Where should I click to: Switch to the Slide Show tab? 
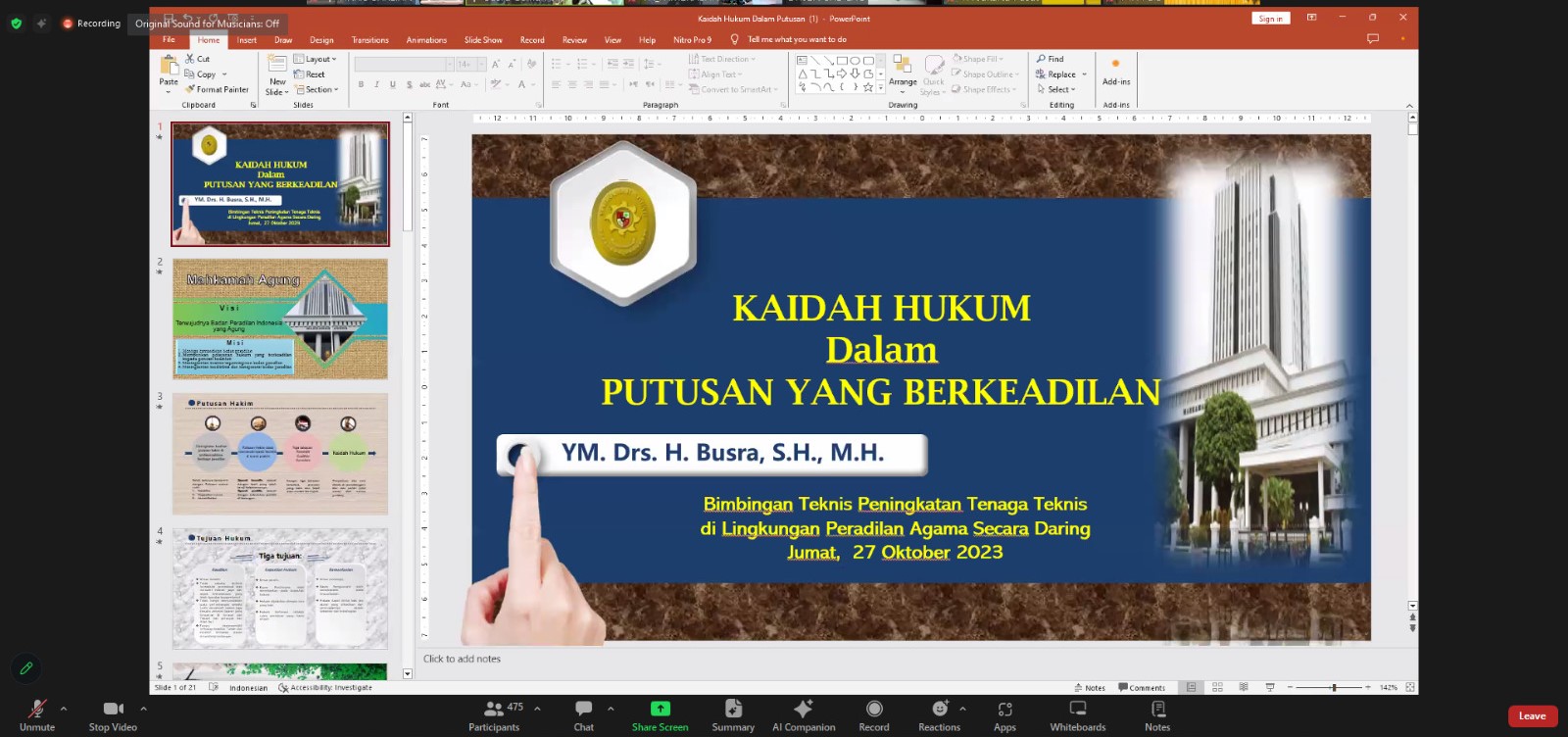[x=483, y=40]
